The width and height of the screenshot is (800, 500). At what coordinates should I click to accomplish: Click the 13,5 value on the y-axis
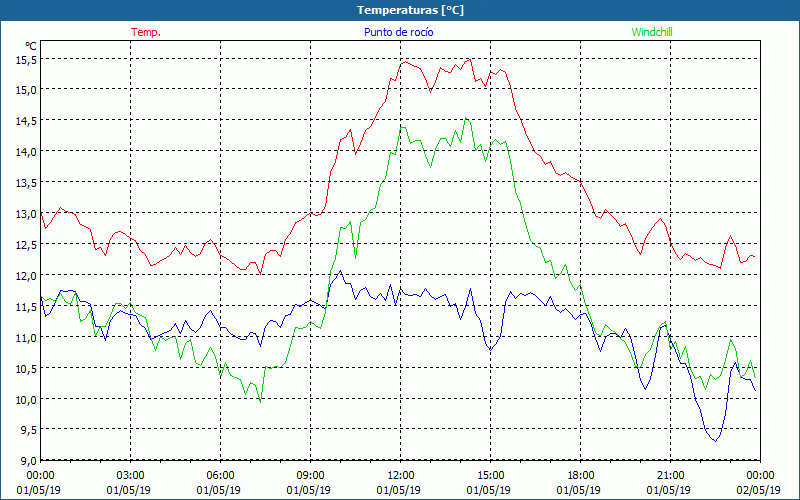point(27,183)
